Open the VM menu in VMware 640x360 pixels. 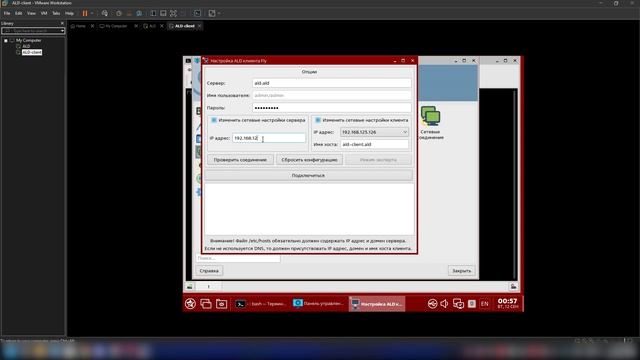point(44,13)
